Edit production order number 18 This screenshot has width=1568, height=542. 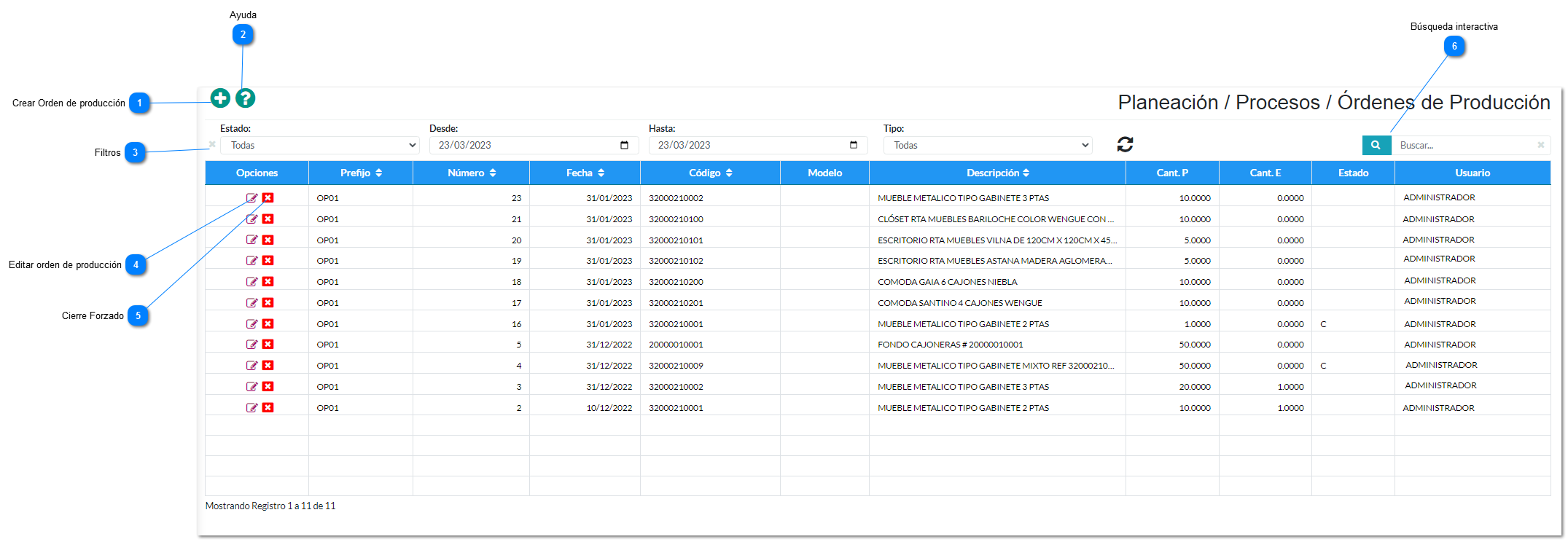click(251, 281)
